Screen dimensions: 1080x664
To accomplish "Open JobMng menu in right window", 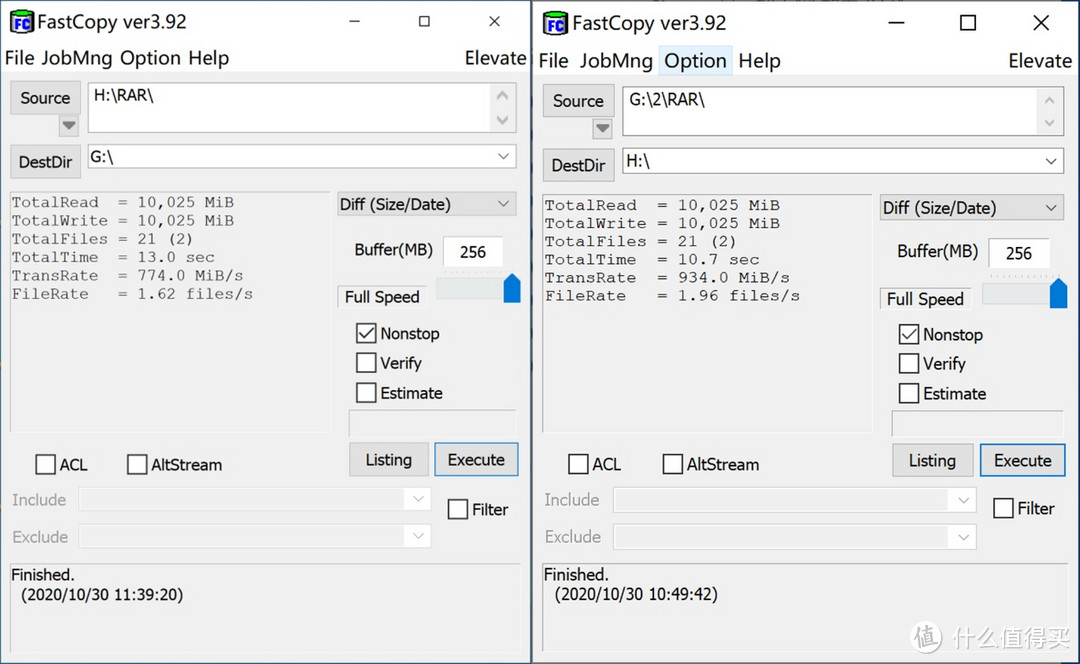I will point(616,61).
